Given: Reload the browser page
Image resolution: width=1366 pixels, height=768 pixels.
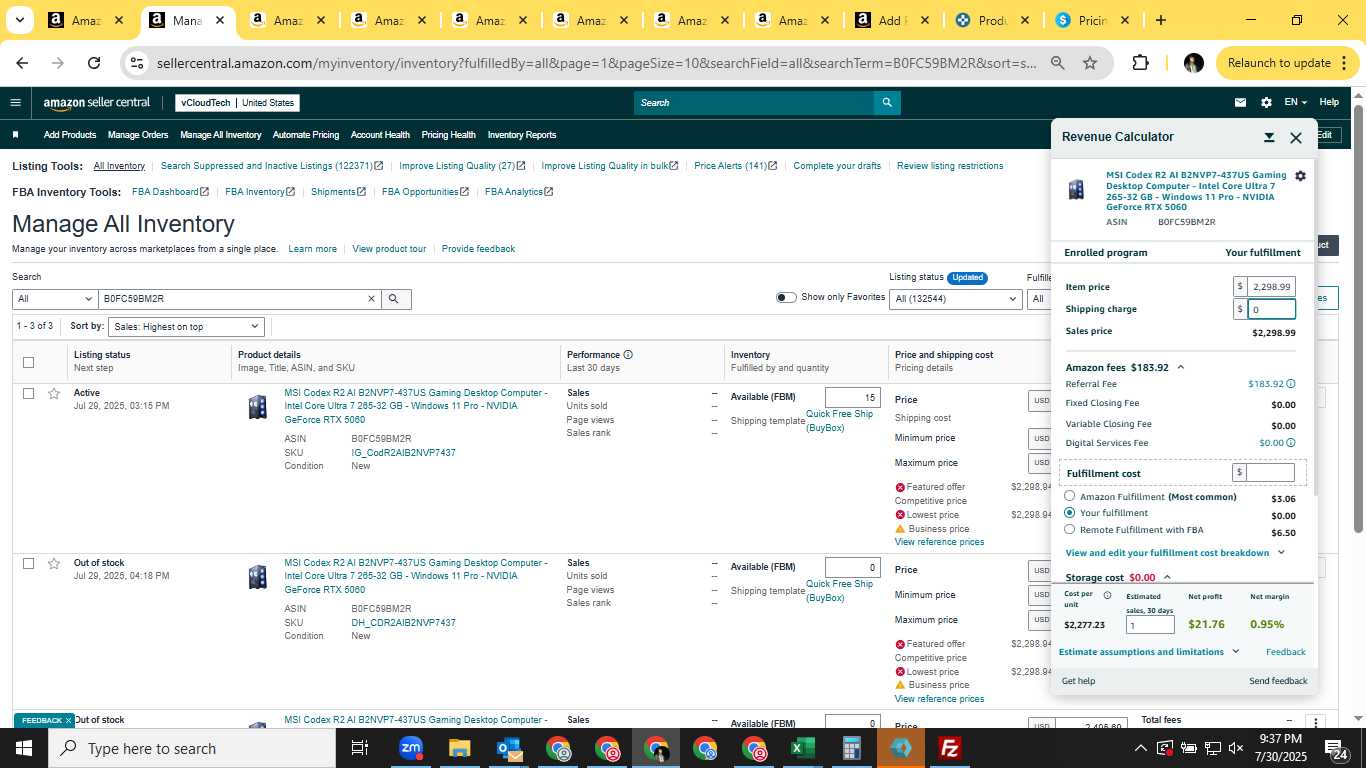Looking at the screenshot, I should click(94, 63).
